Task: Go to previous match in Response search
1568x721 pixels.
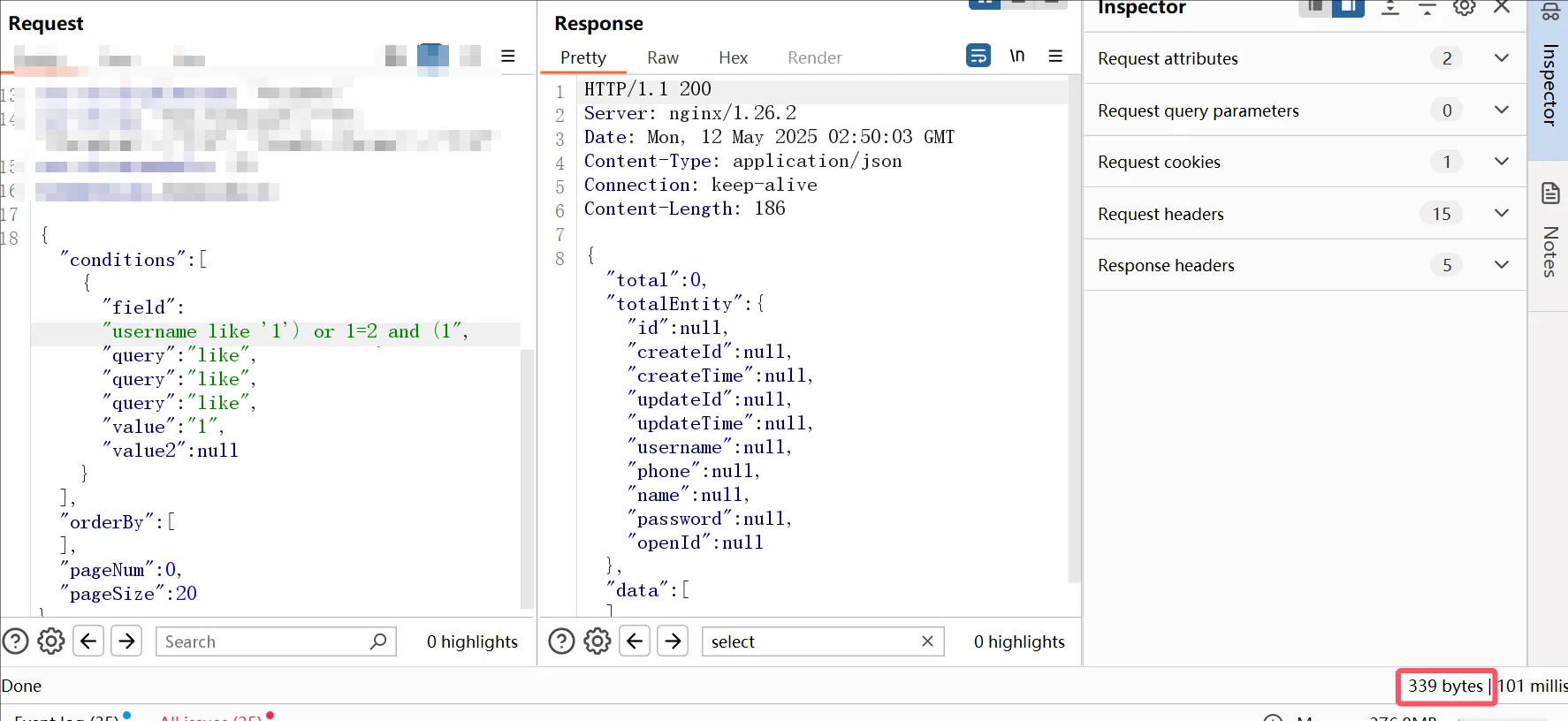Action: [x=635, y=641]
